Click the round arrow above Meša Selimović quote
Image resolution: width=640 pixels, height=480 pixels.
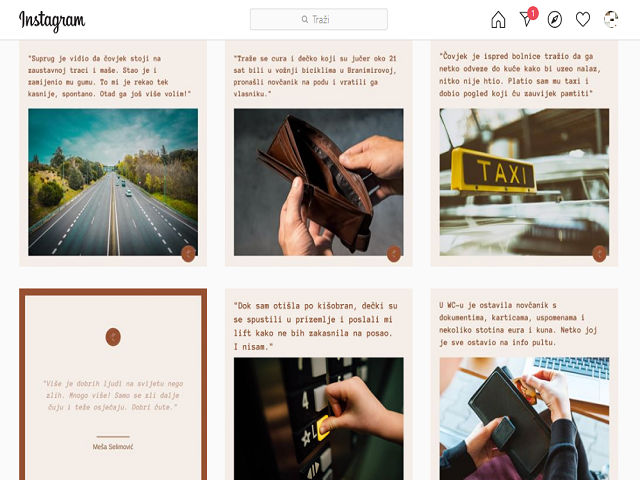(x=113, y=337)
